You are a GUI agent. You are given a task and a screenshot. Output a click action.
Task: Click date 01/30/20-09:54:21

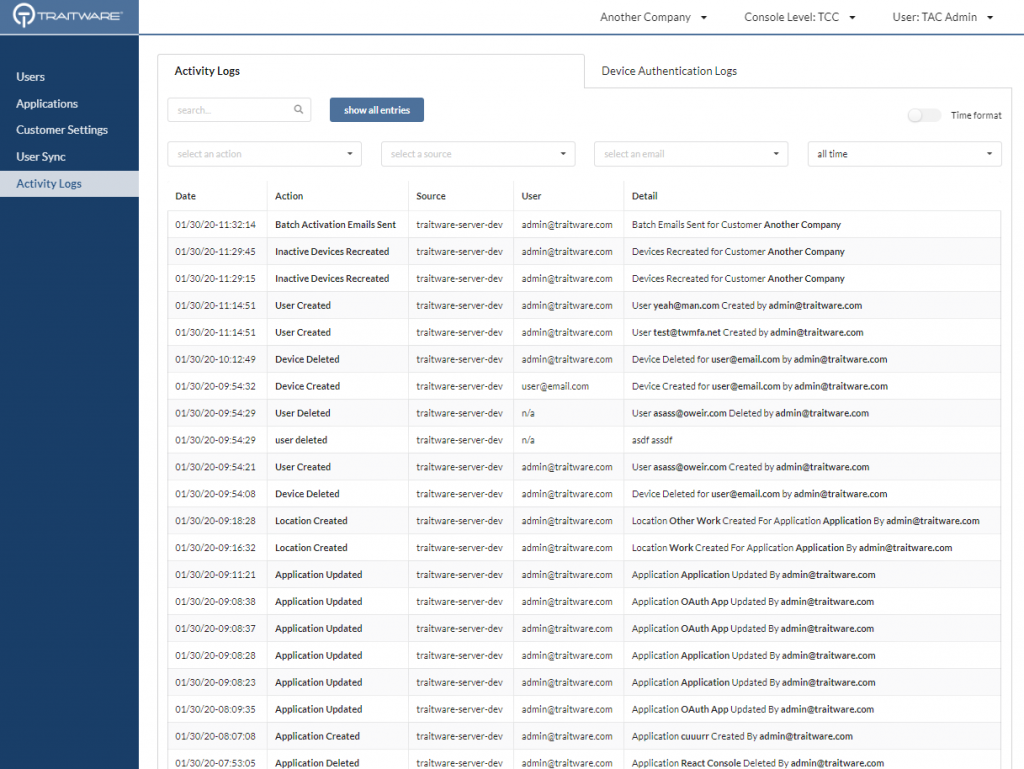216,467
